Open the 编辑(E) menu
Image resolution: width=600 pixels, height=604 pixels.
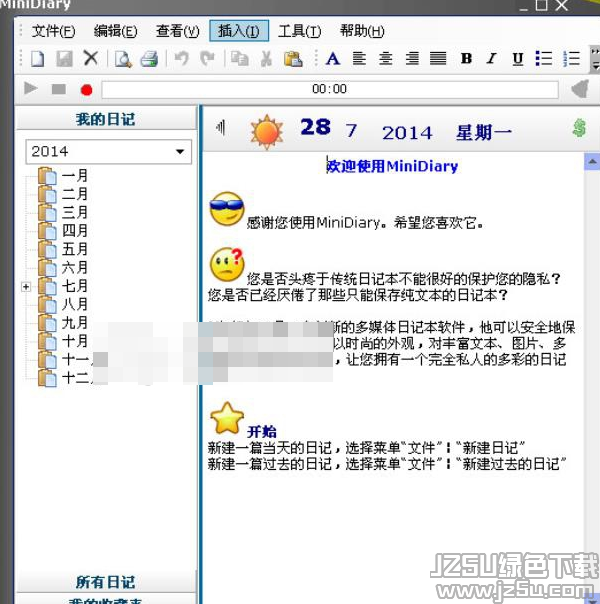tap(115, 31)
